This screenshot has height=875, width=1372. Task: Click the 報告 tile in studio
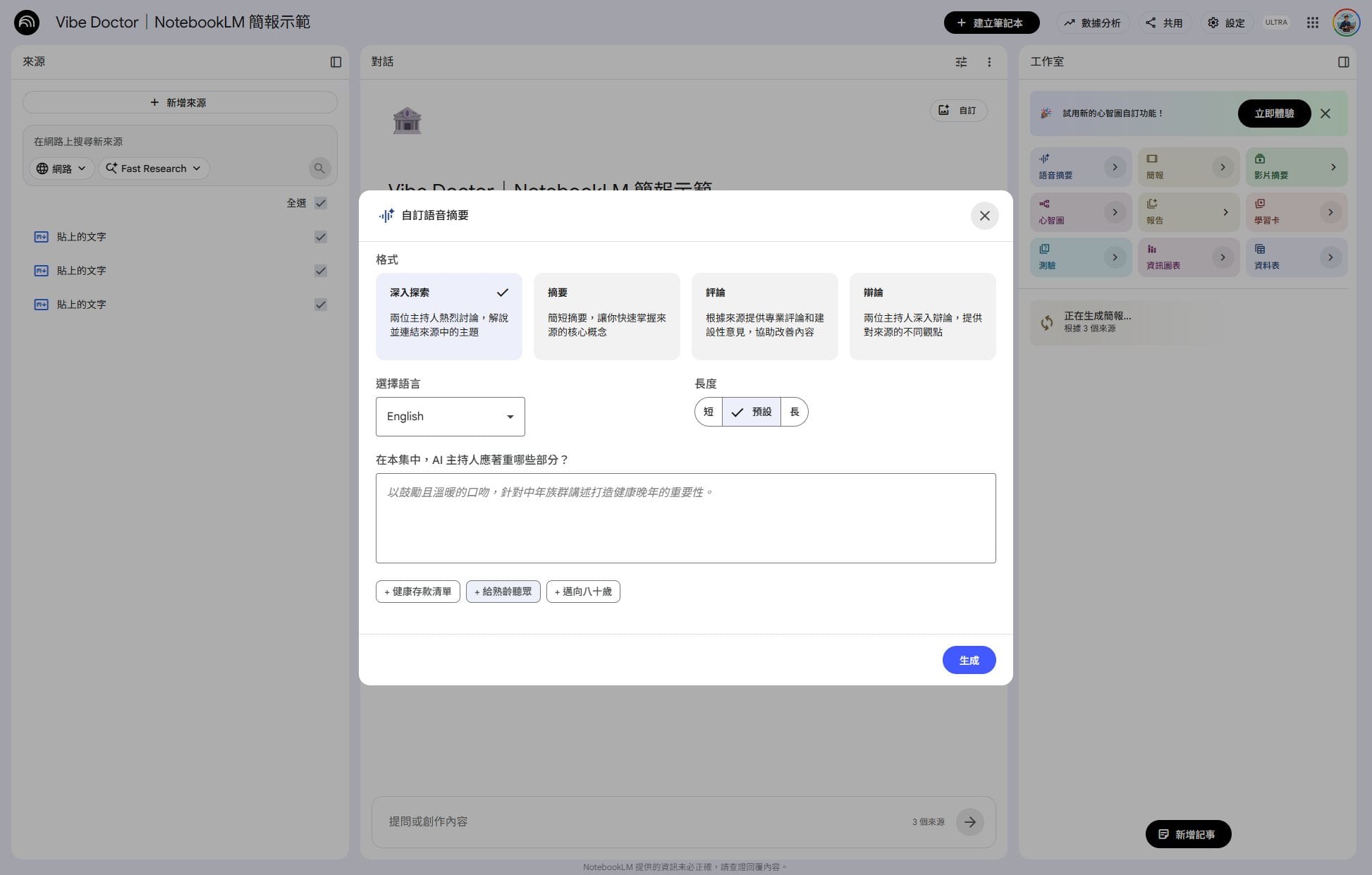[x=1189, y=212]
